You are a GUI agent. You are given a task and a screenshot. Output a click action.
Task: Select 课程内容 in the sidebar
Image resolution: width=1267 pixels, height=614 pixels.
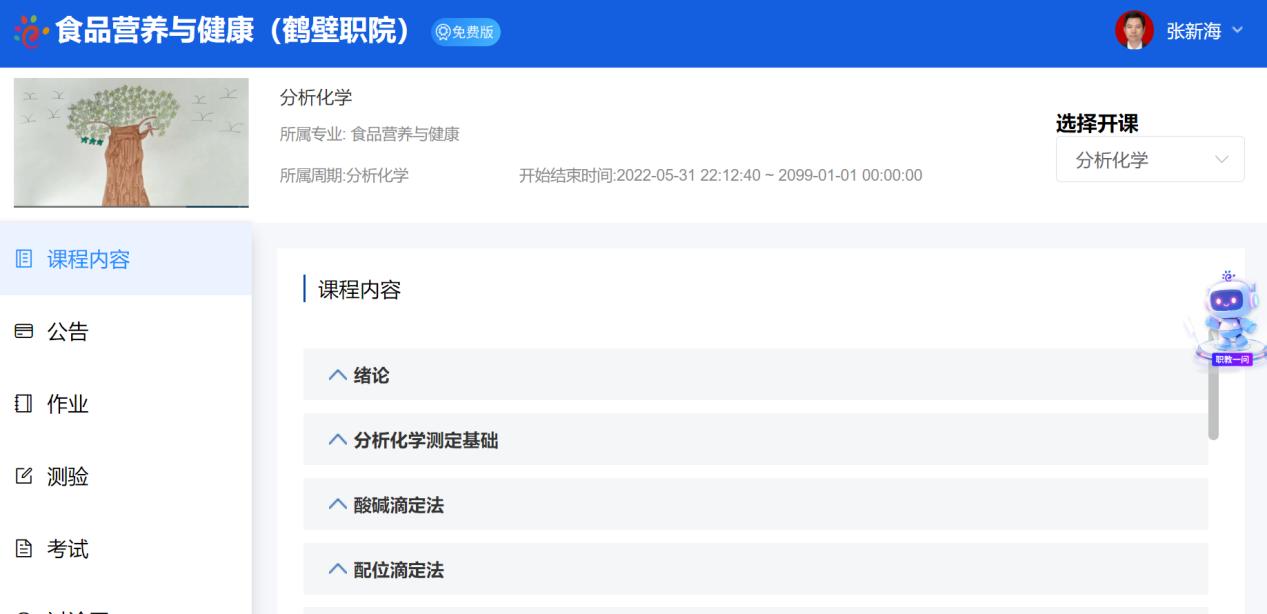[126, 259]
